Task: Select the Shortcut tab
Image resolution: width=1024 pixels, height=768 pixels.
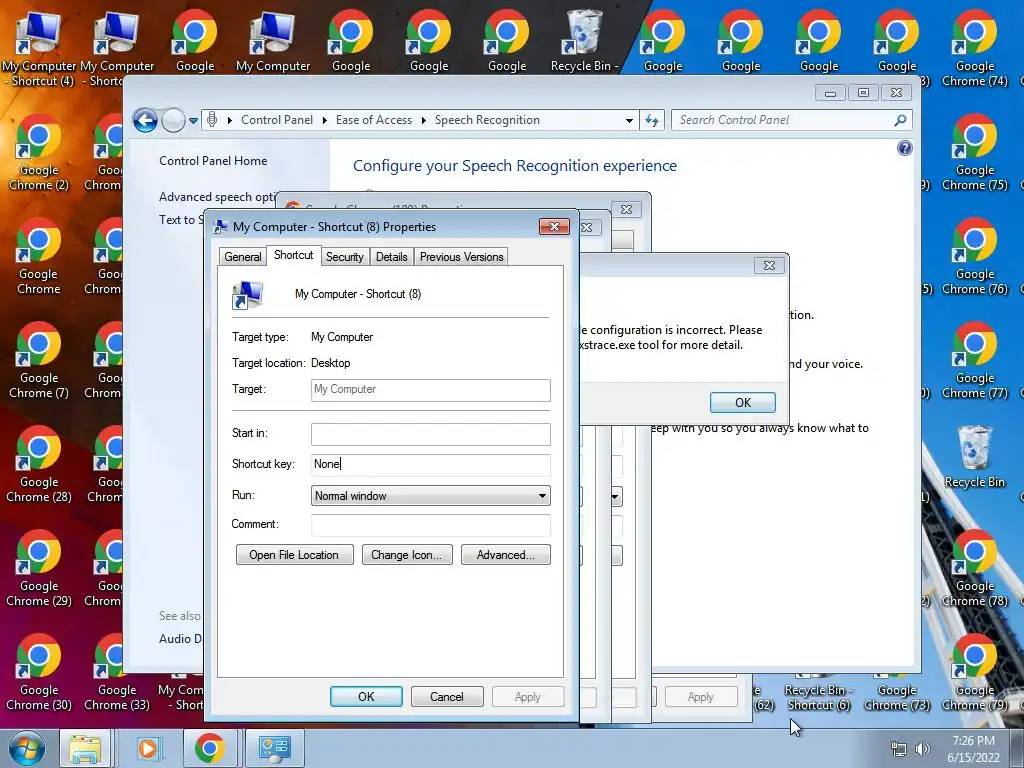Action: [x=293, y=255]
